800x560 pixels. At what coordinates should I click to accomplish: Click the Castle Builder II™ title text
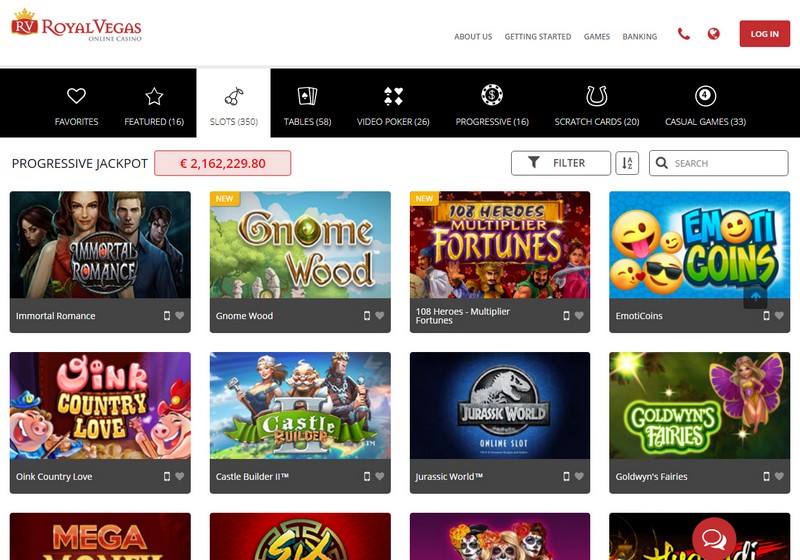(252, 476)
